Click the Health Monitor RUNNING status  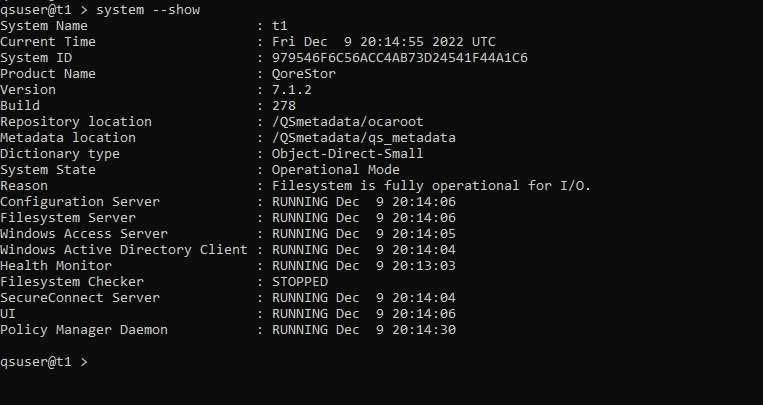304,265
